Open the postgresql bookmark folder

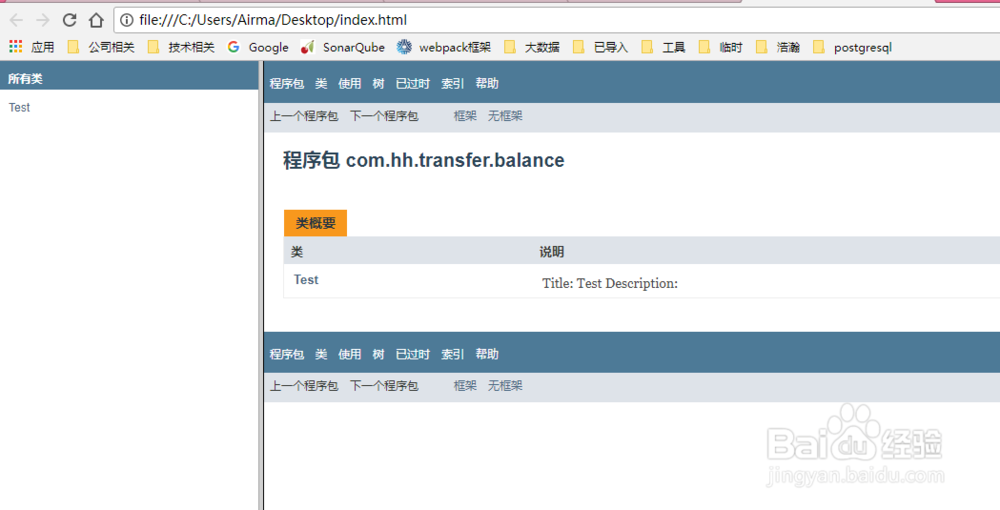click(853, 47)
